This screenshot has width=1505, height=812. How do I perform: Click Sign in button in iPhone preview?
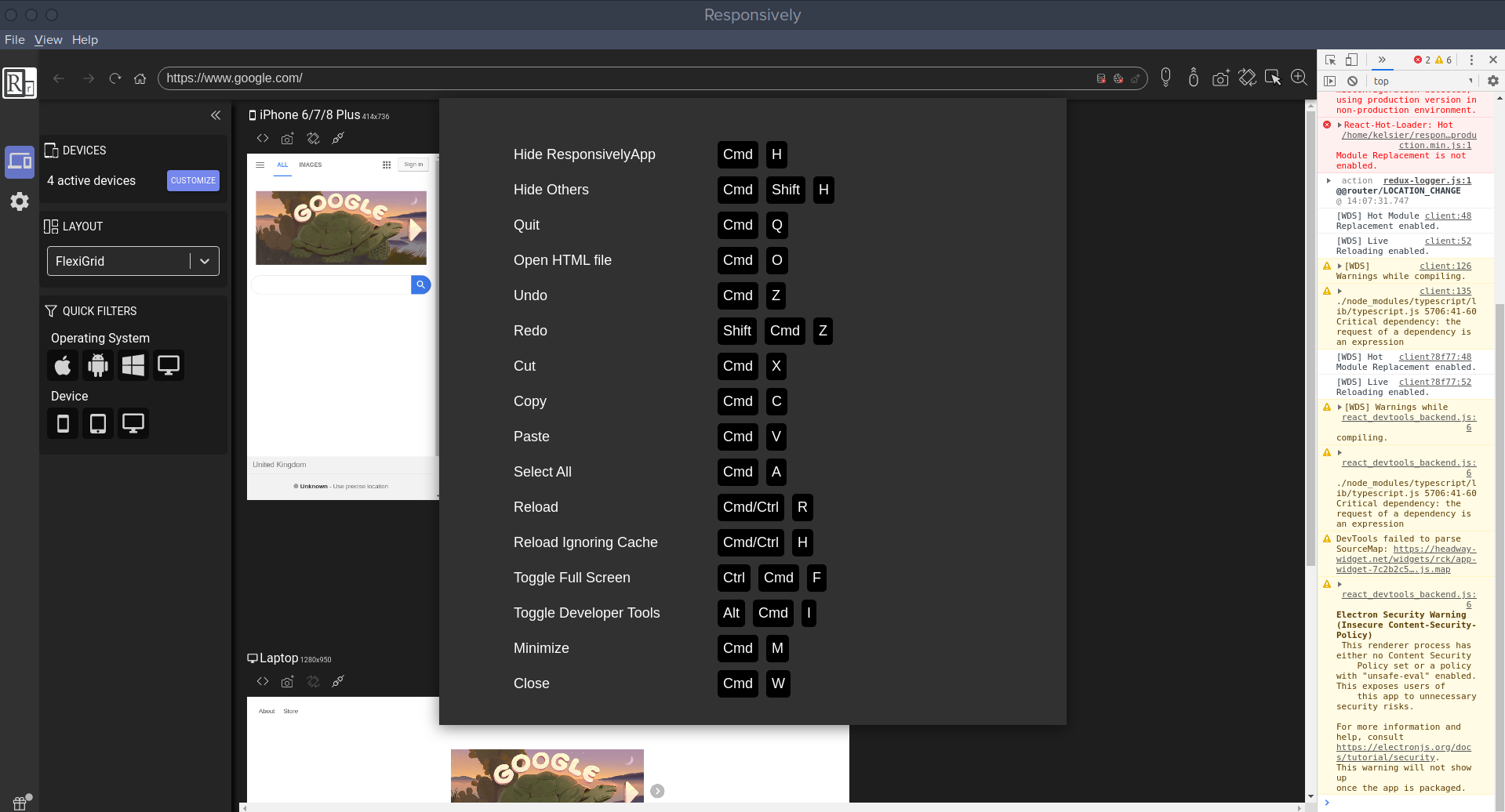(413, 165)
